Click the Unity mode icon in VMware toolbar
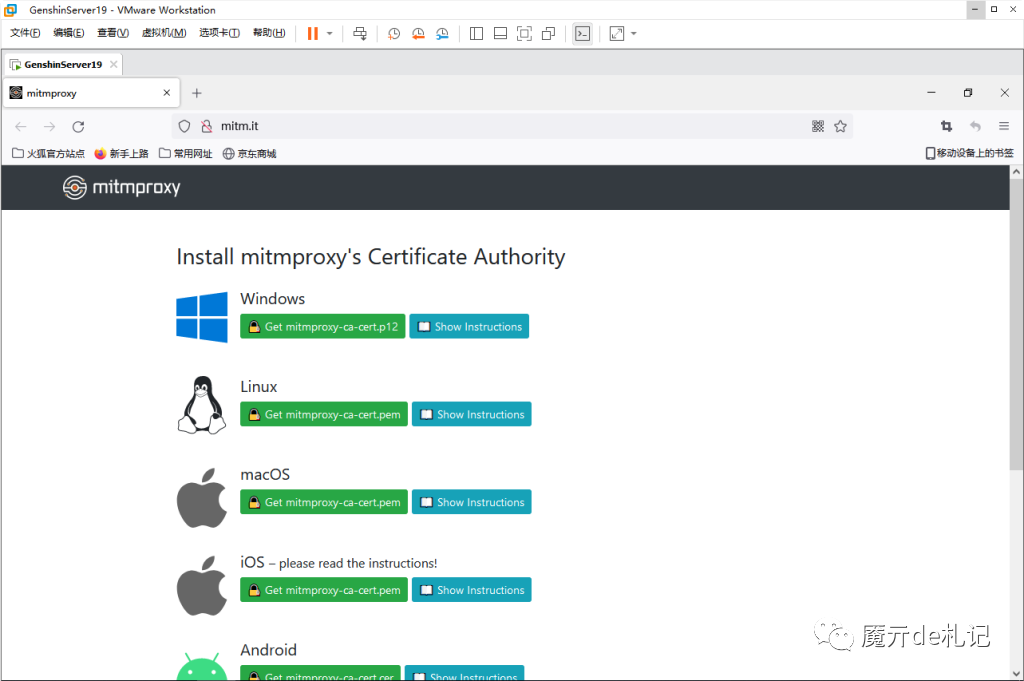Image resolution: width=1024 pixels, height=681 pixels. pyautogui.click(x=549, y=33)
